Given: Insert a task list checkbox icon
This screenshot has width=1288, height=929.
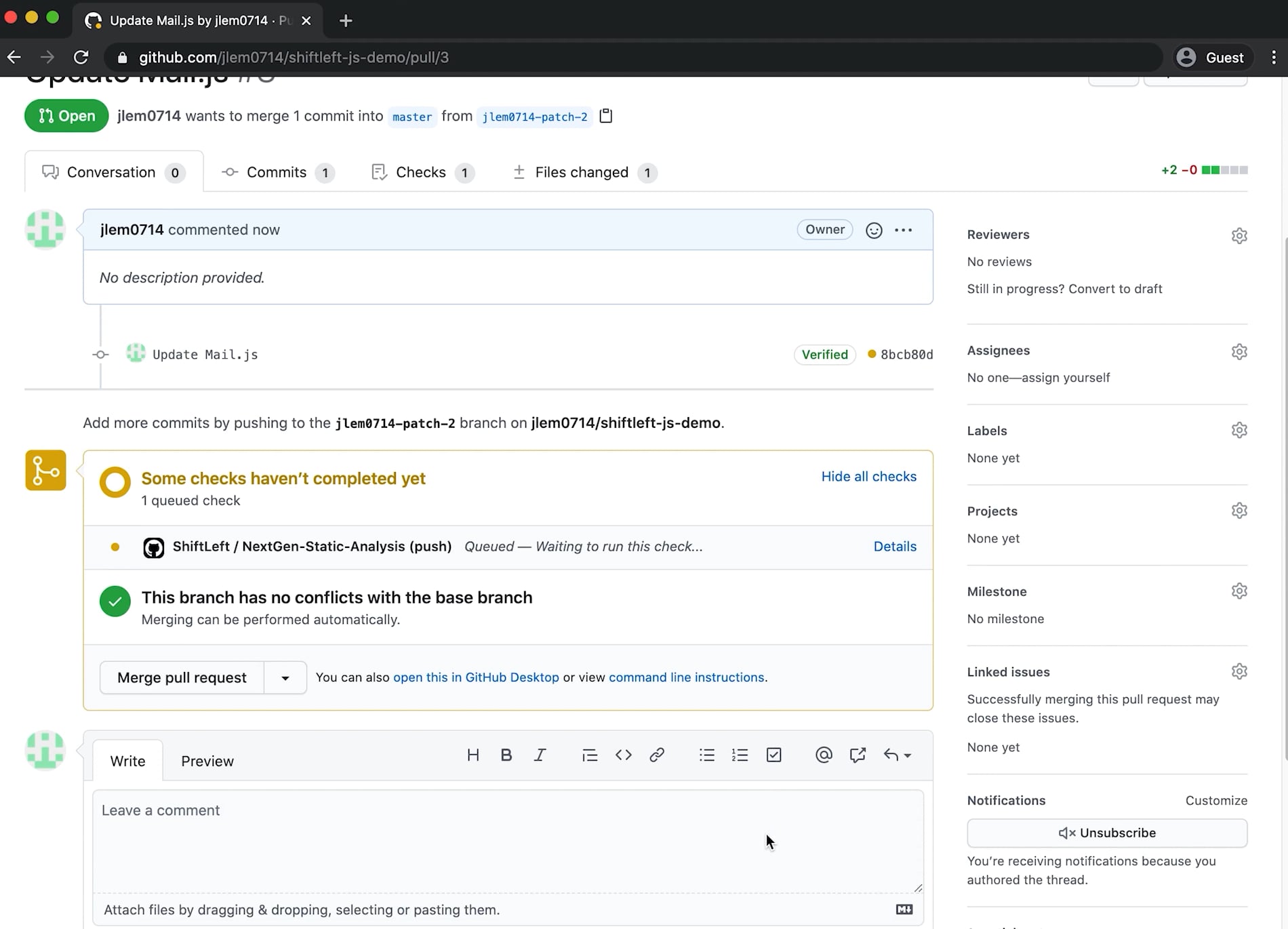Looking at the screenshot, I should coord(773,755).
